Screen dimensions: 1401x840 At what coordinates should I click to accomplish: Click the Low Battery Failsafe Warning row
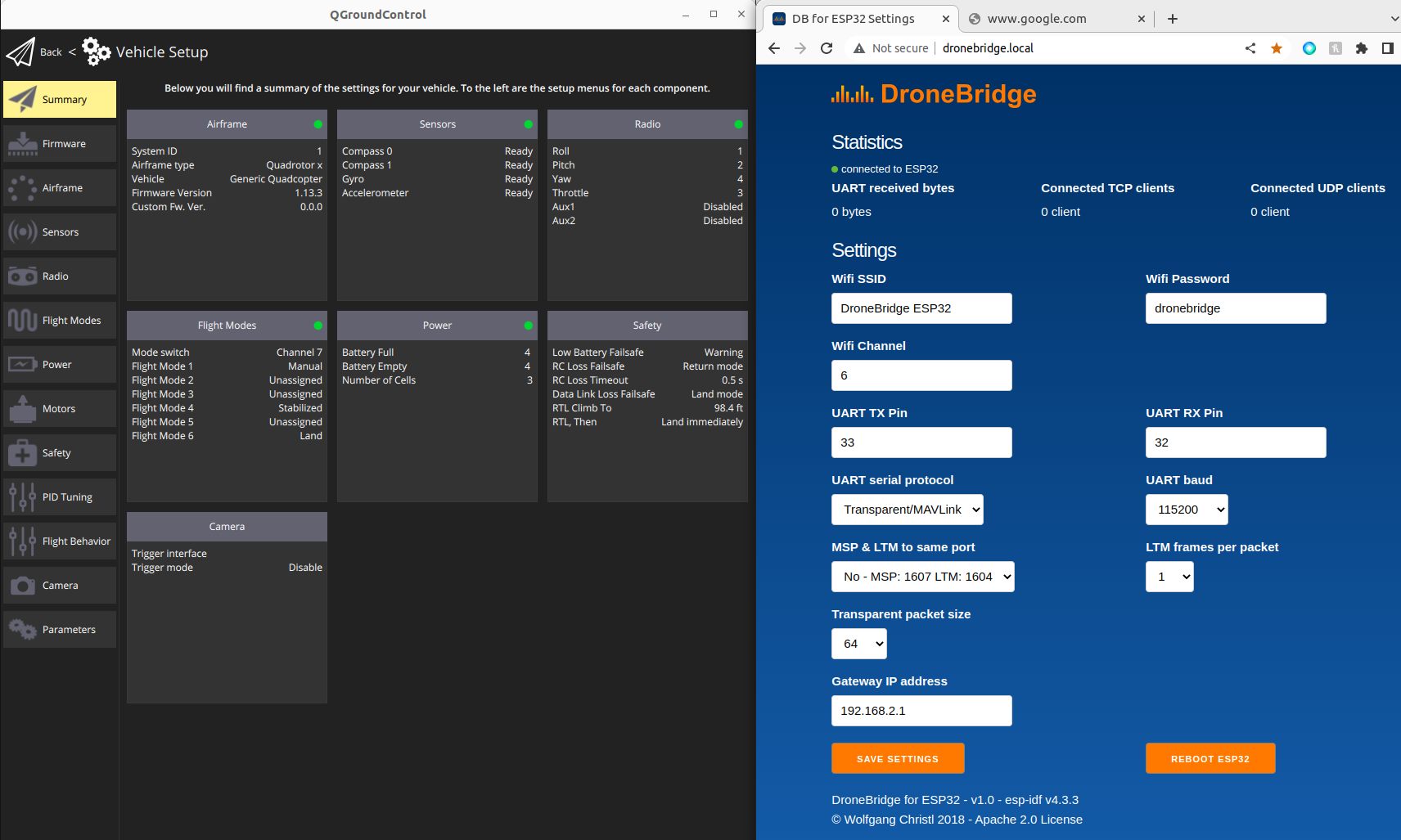(x=647, y=353)
